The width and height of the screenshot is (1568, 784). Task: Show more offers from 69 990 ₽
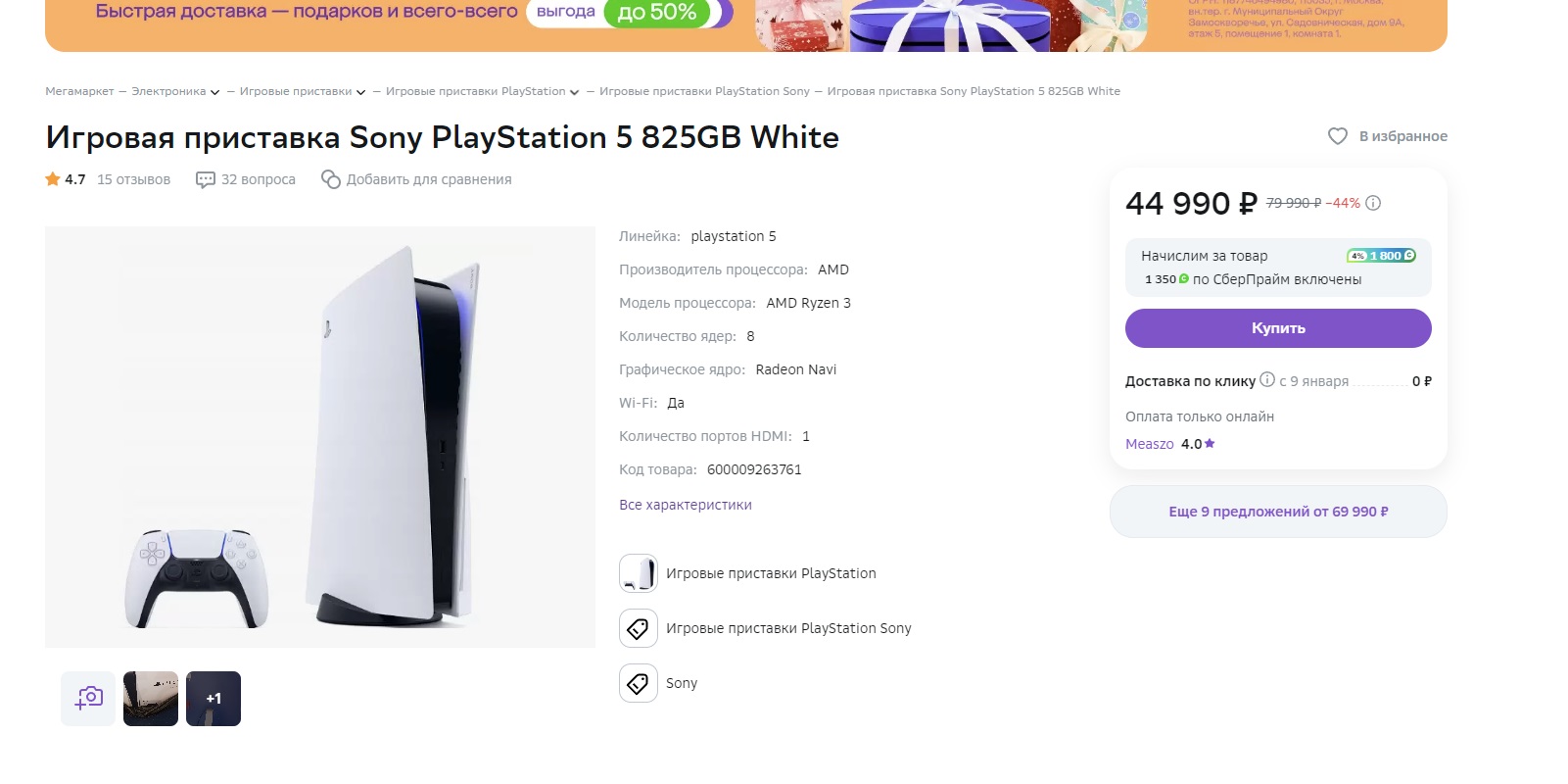[x=1278, y=512]
